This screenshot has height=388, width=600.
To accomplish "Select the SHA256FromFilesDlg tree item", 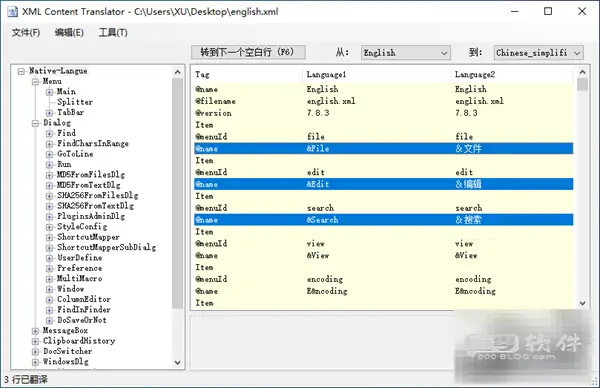I will (x=98, y=195).
